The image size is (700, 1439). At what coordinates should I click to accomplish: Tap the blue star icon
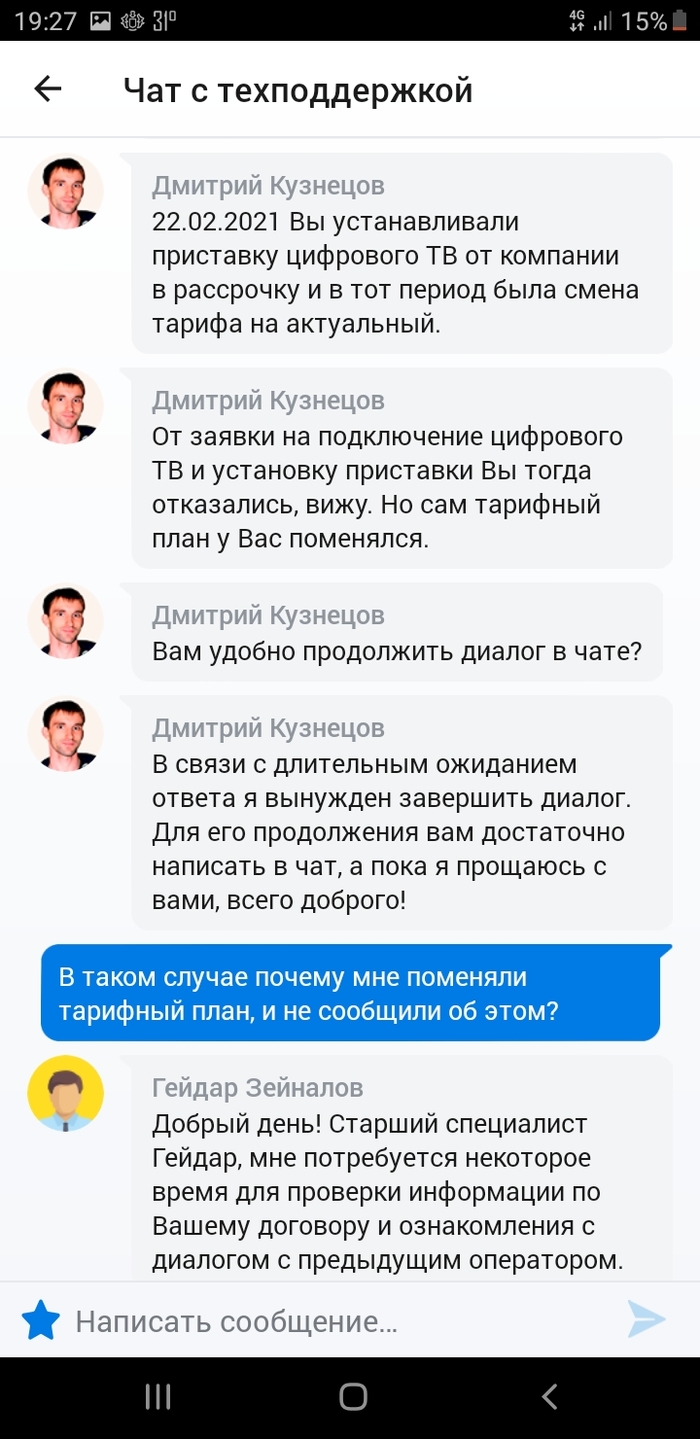coord(41,1320)
